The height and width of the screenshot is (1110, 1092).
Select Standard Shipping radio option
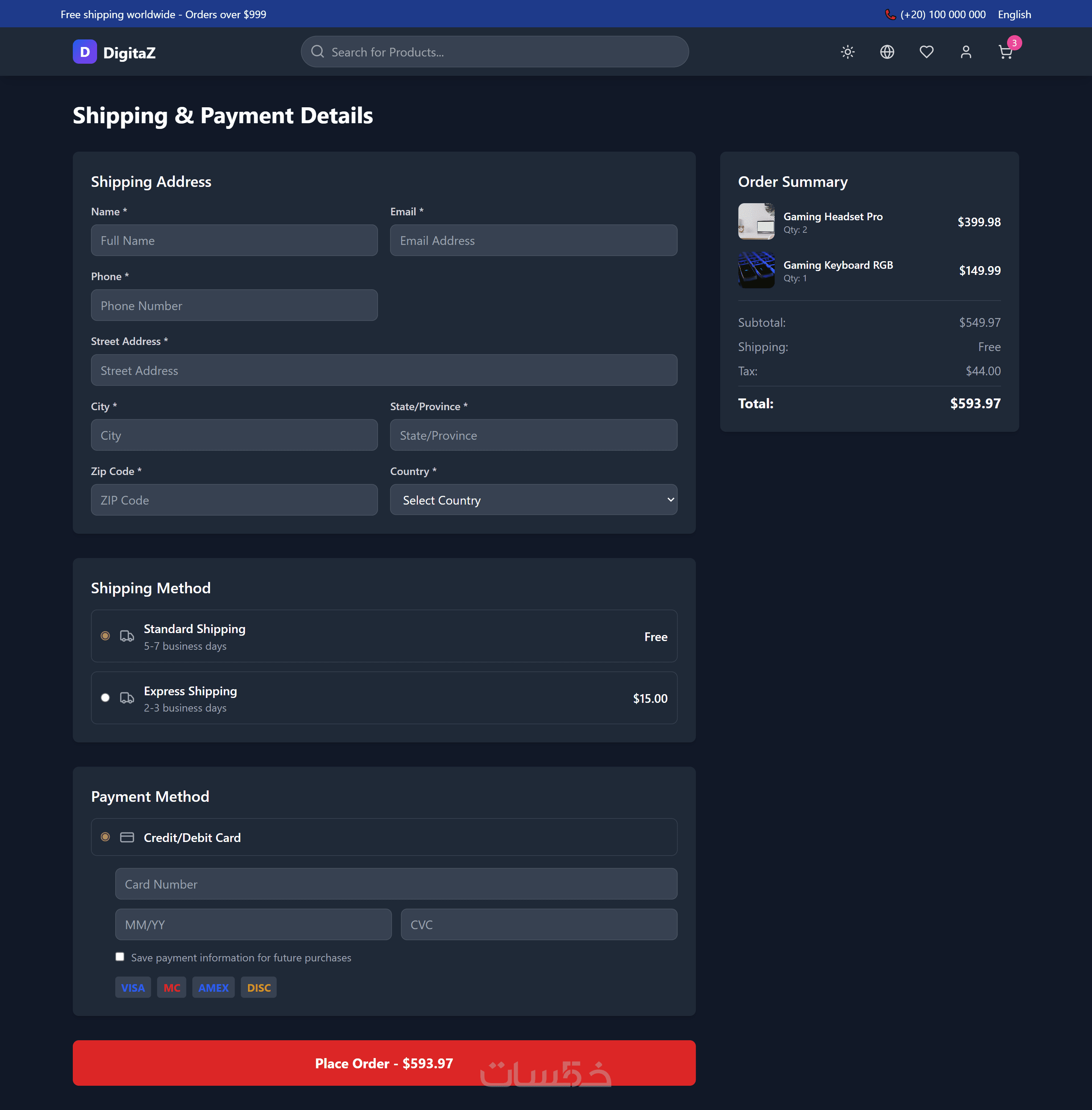click(105, 636)
